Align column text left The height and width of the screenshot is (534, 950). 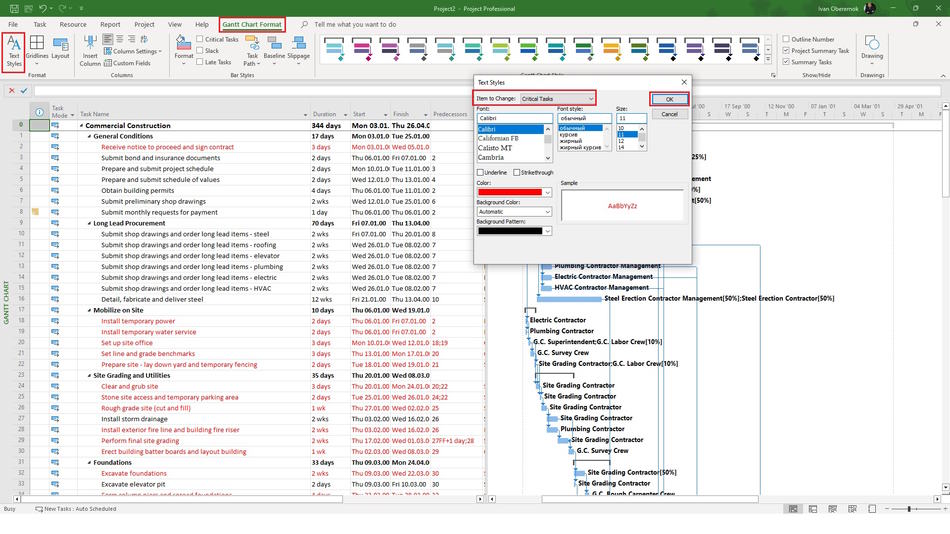107,39
